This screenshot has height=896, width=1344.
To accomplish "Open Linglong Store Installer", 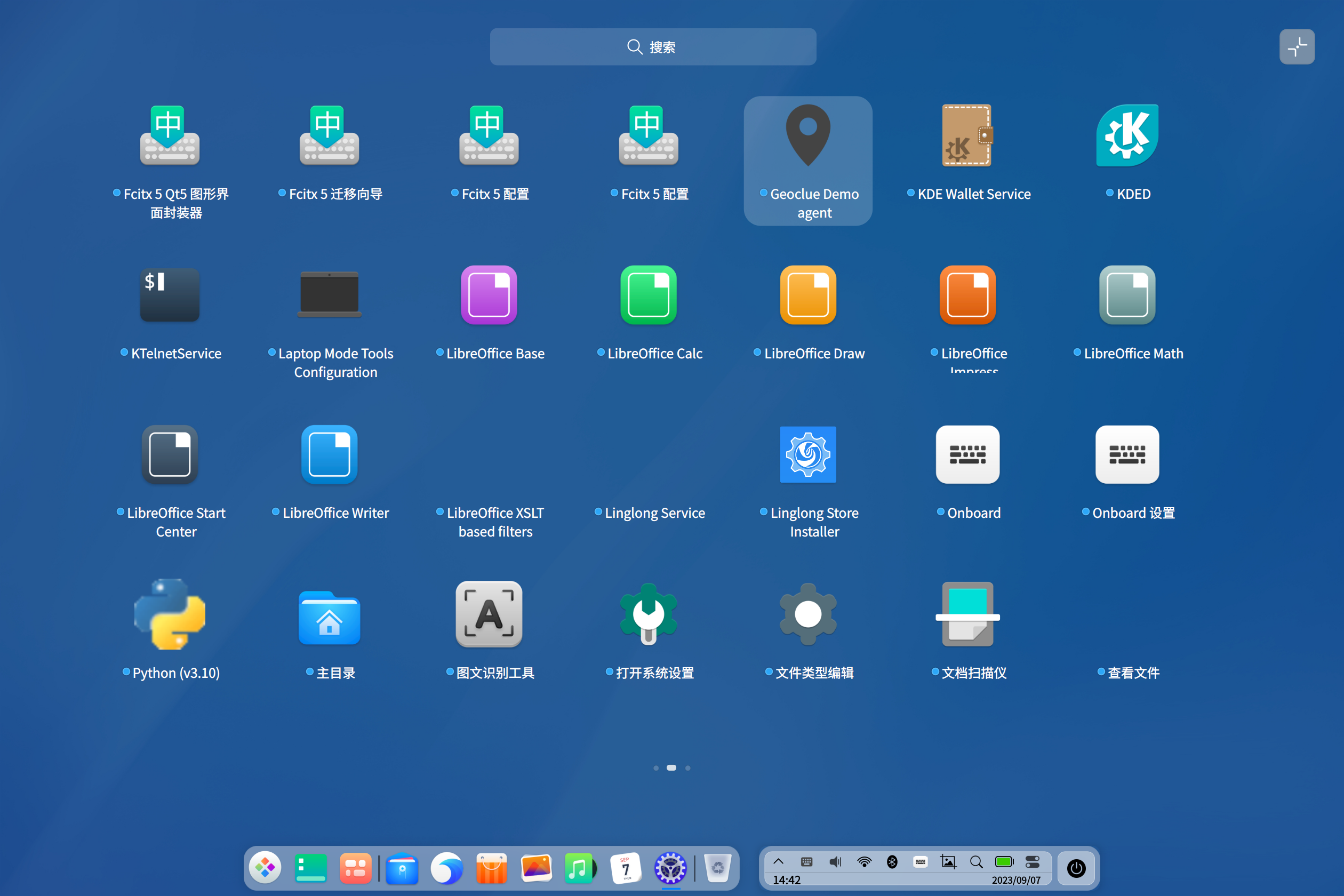I will (x=808, y=454).
